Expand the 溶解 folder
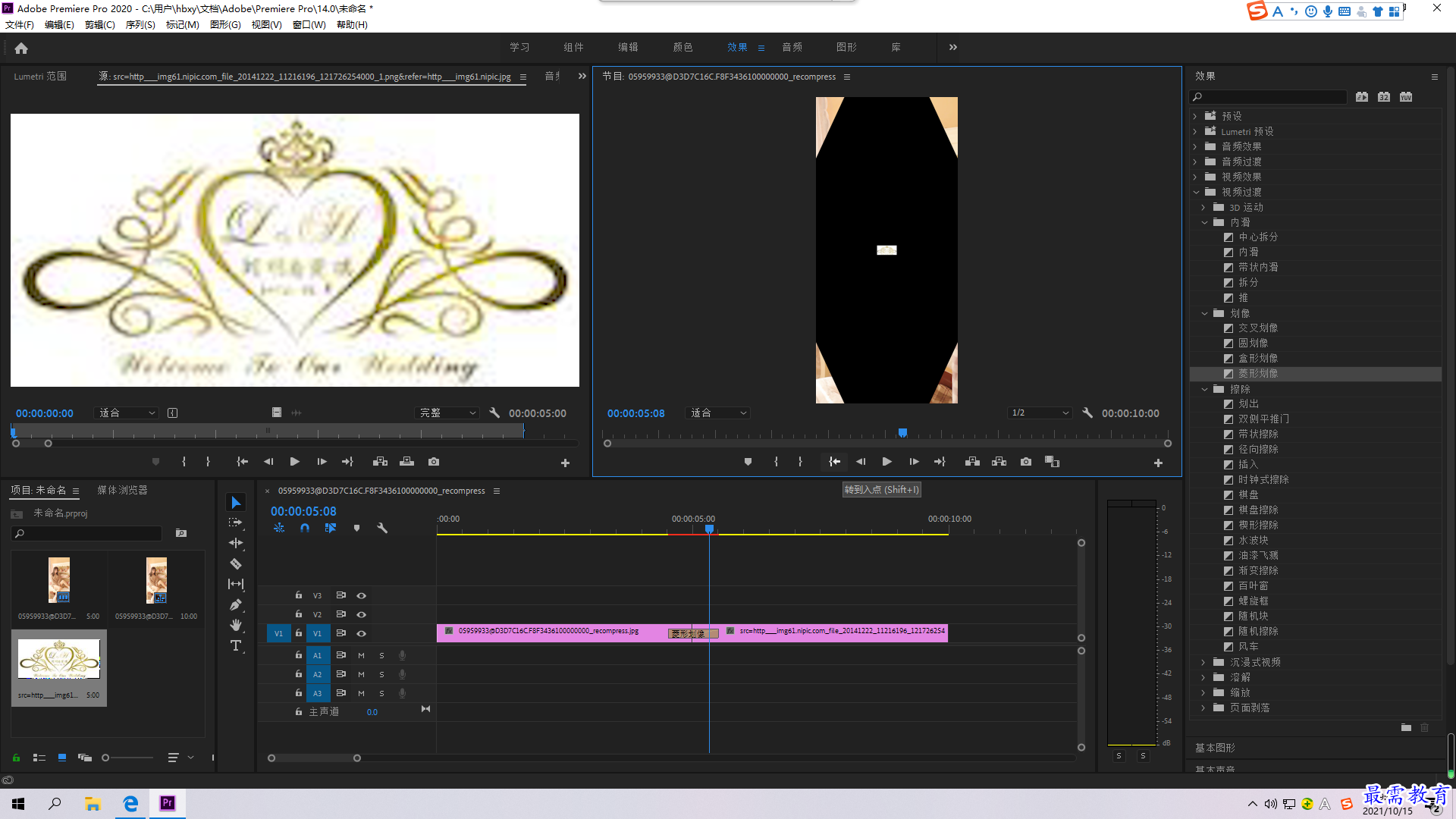This screenshot has height=819, width=1456. coord(1204,678)
